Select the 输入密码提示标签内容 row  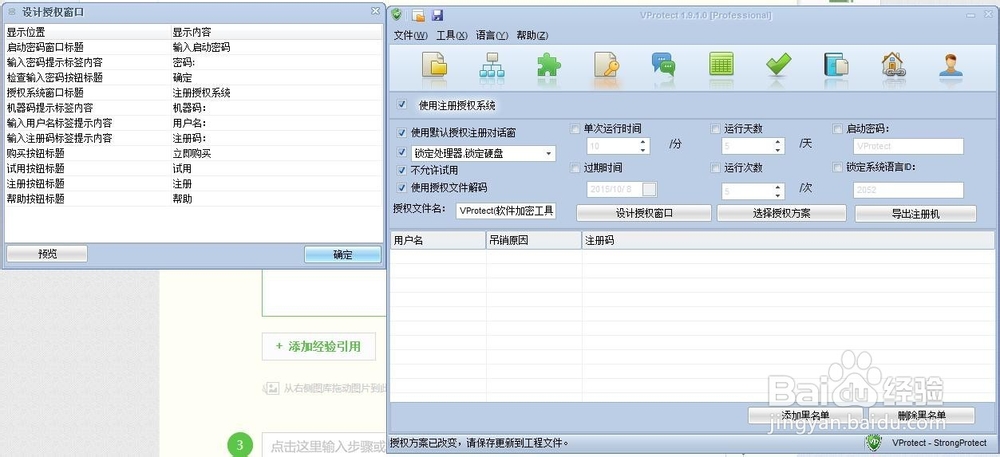pos(194,62)
